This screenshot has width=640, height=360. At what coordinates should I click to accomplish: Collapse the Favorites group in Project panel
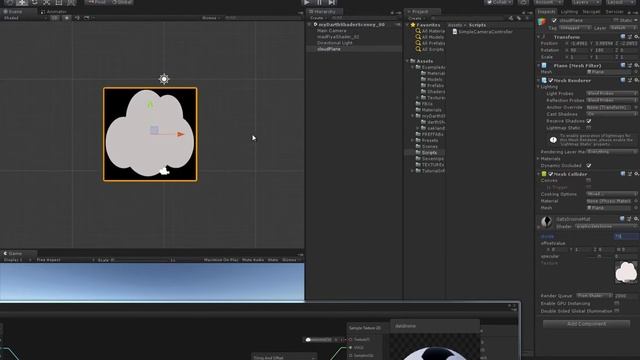[407, 25]
